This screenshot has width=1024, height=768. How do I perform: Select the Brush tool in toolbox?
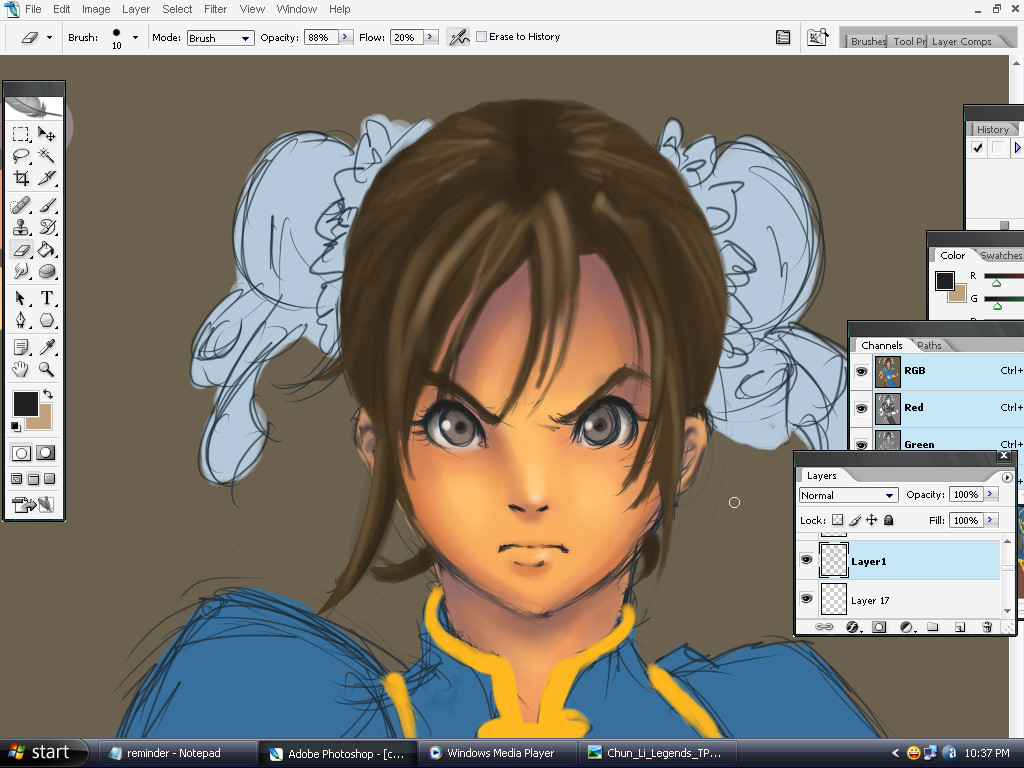(46, 206)
